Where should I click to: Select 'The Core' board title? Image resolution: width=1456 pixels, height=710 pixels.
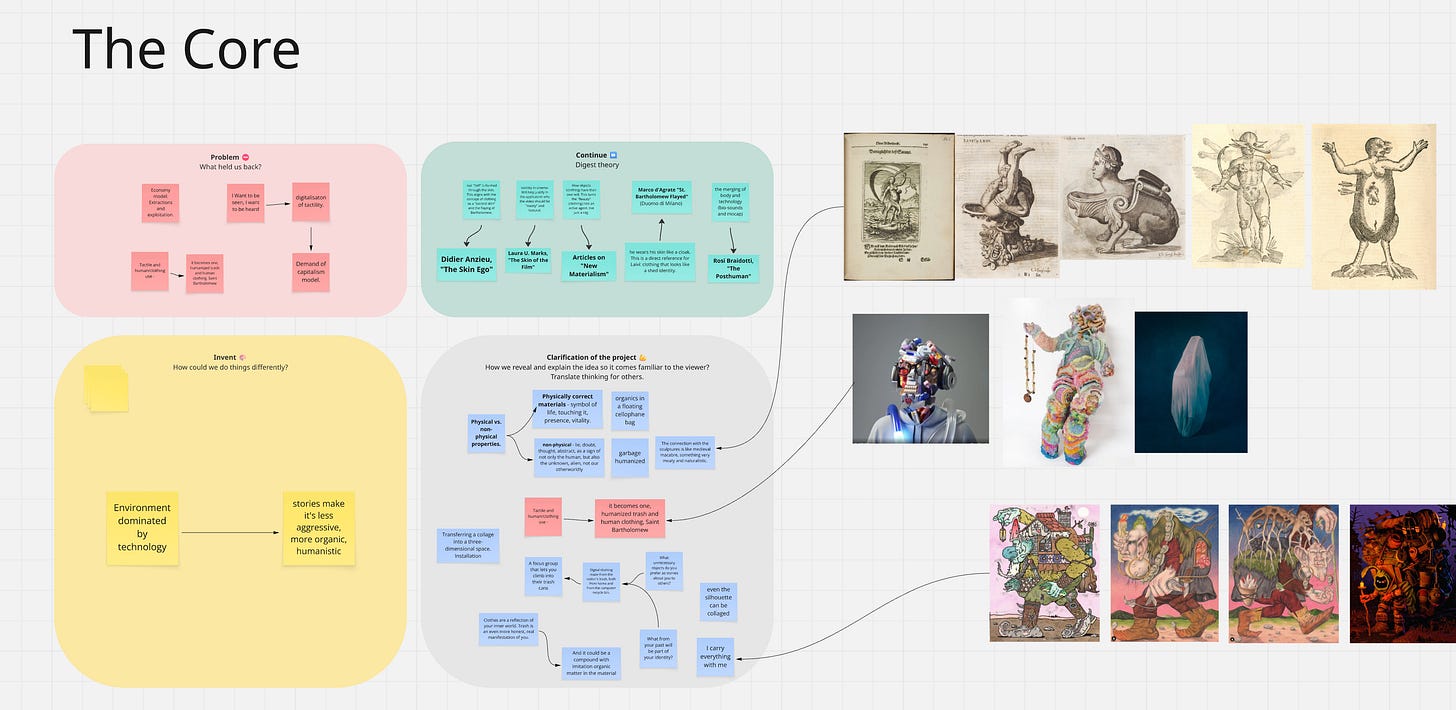(186, 48)
